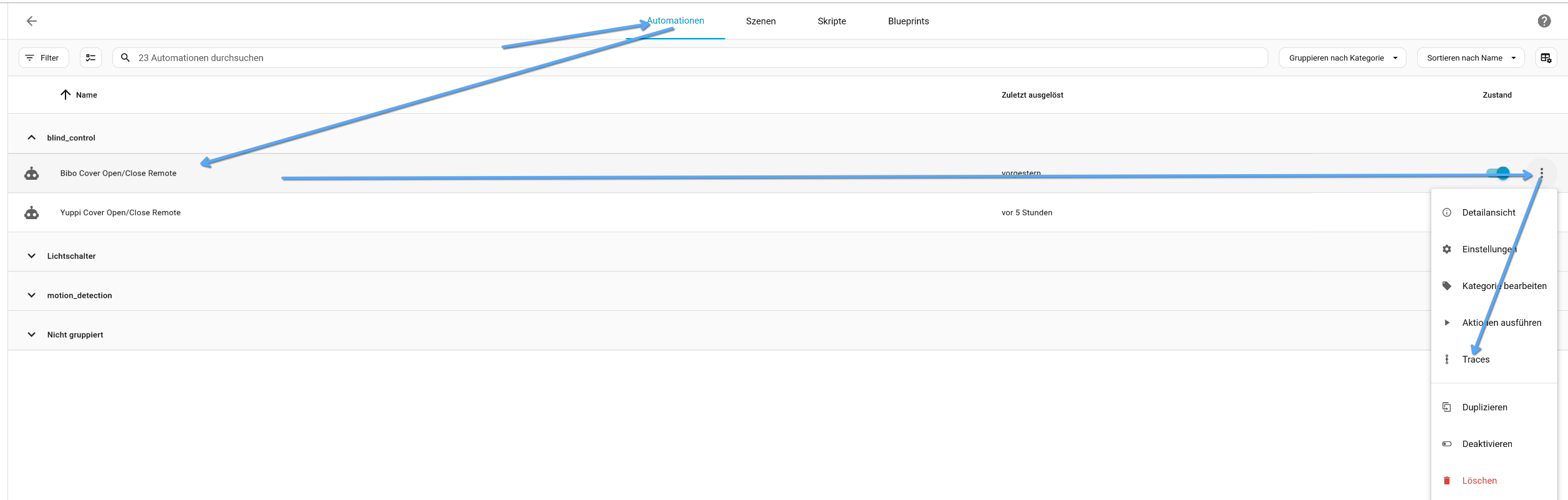Collapse the blind_control category
The height and width of the screenshot is (500, 1568).
point(32,138)
